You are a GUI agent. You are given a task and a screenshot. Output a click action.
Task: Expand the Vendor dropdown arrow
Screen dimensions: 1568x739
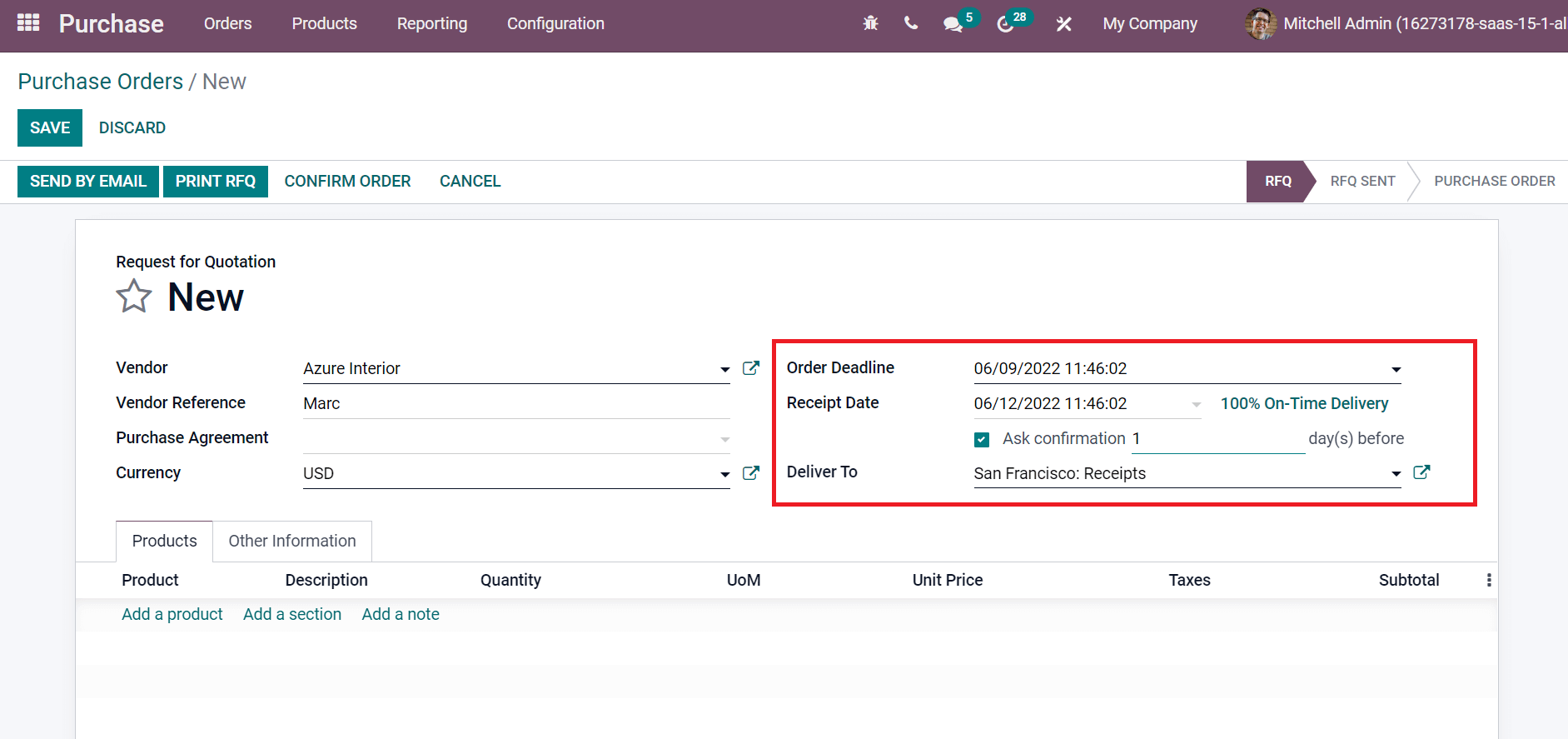click(724, 369)
